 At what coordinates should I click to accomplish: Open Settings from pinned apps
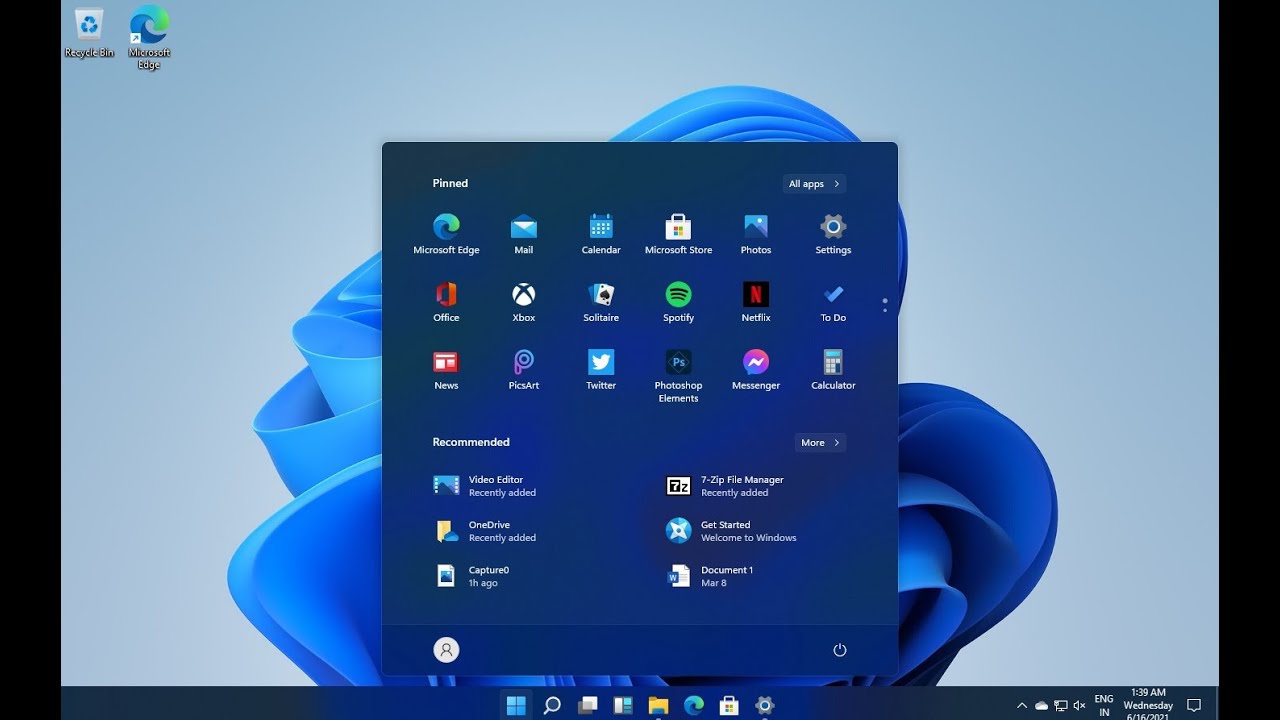pos(833,234)
